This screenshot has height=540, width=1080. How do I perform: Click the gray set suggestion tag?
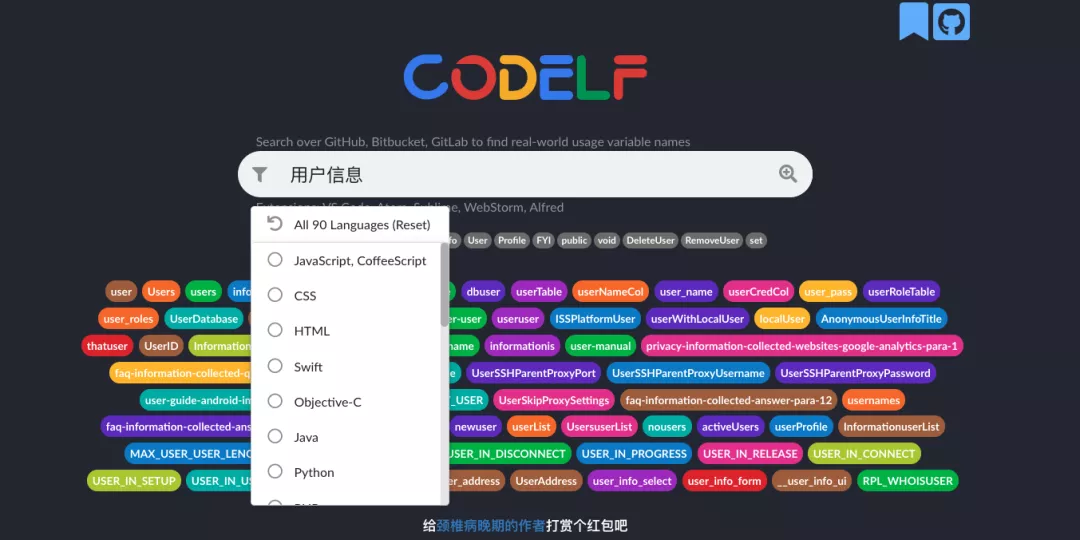pyautogui.click(x=756, y=240)
